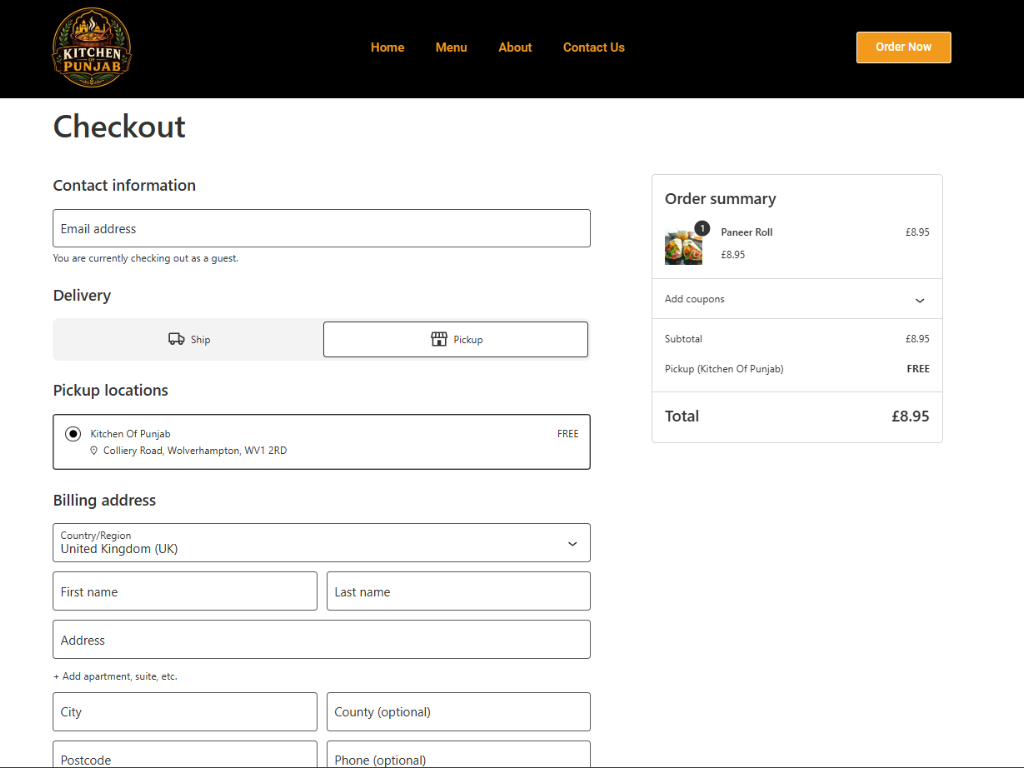Click the storefront Pickup icon

(x=439, y=339)
